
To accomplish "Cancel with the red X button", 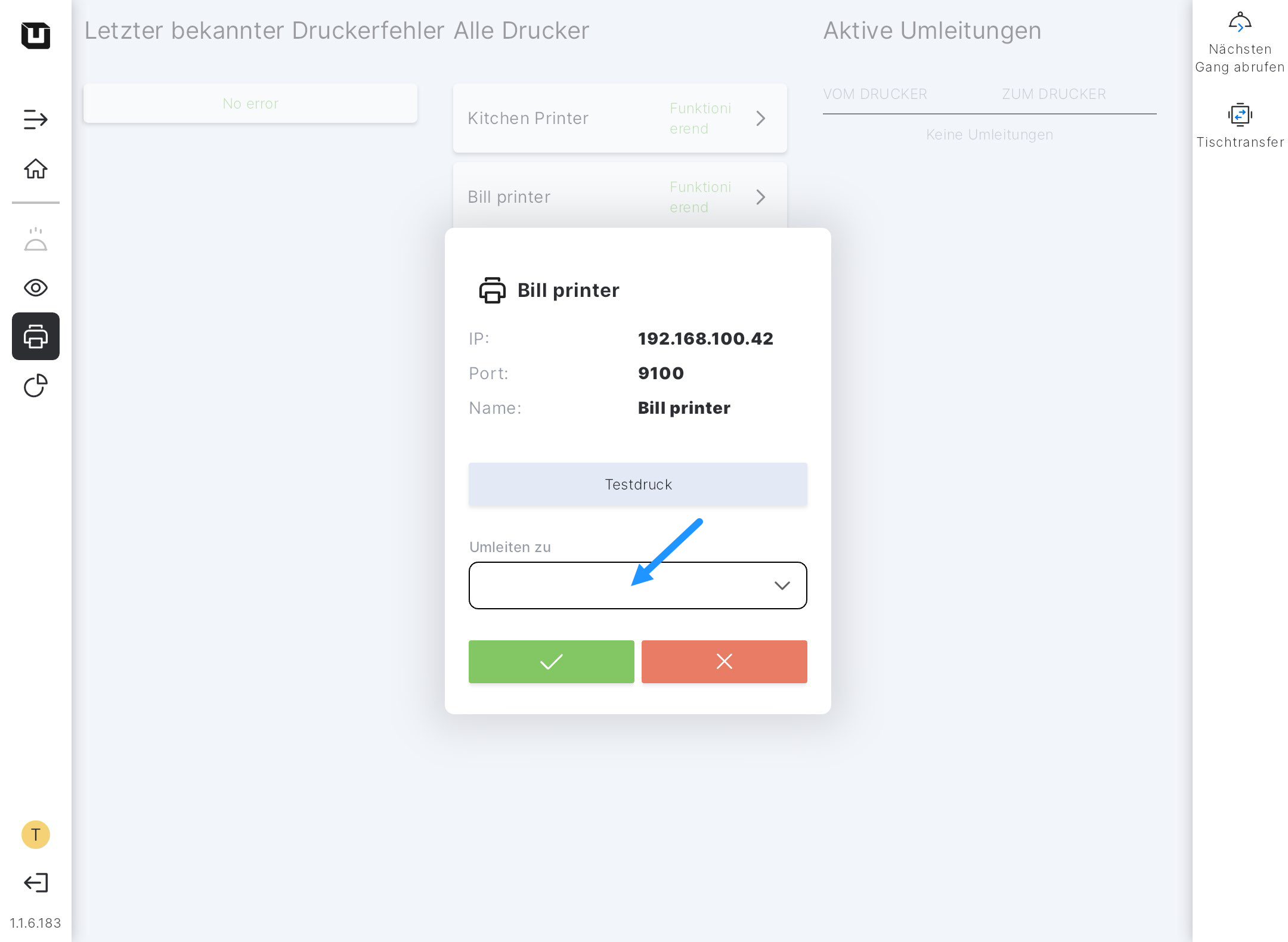I will click(724, 662).
